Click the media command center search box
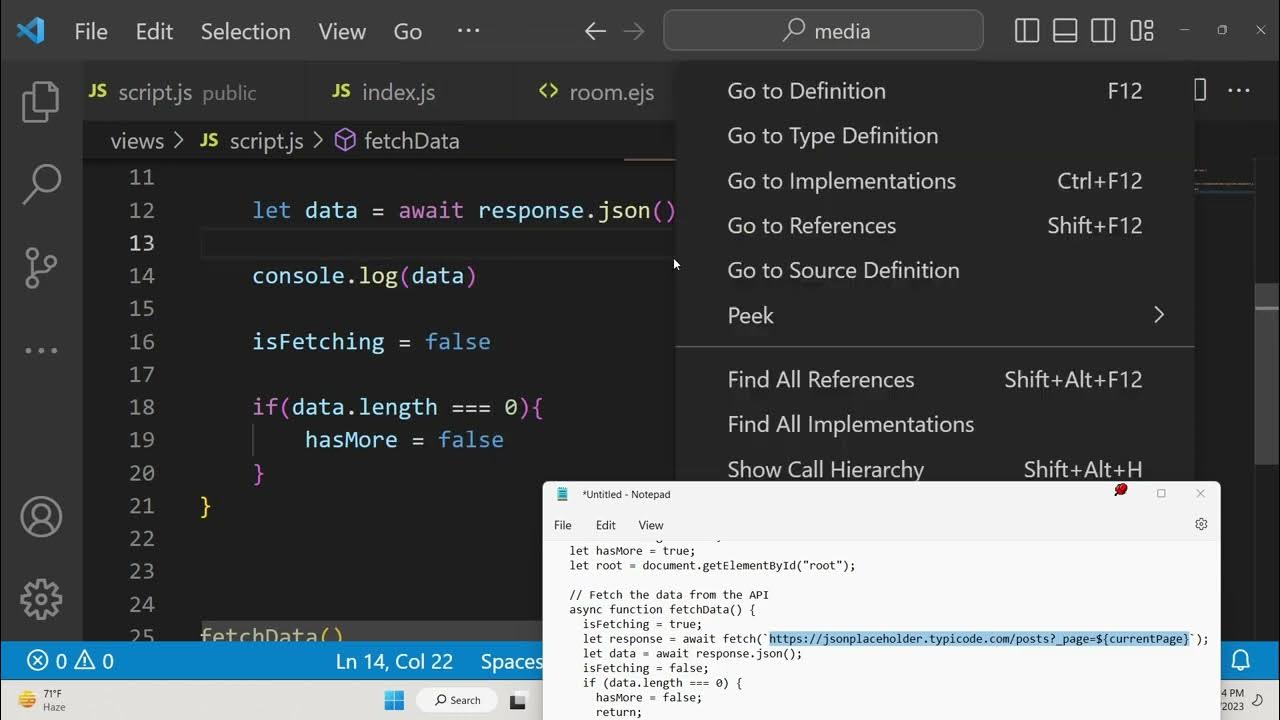The image size is (1280, 720). tap(823, 31)
